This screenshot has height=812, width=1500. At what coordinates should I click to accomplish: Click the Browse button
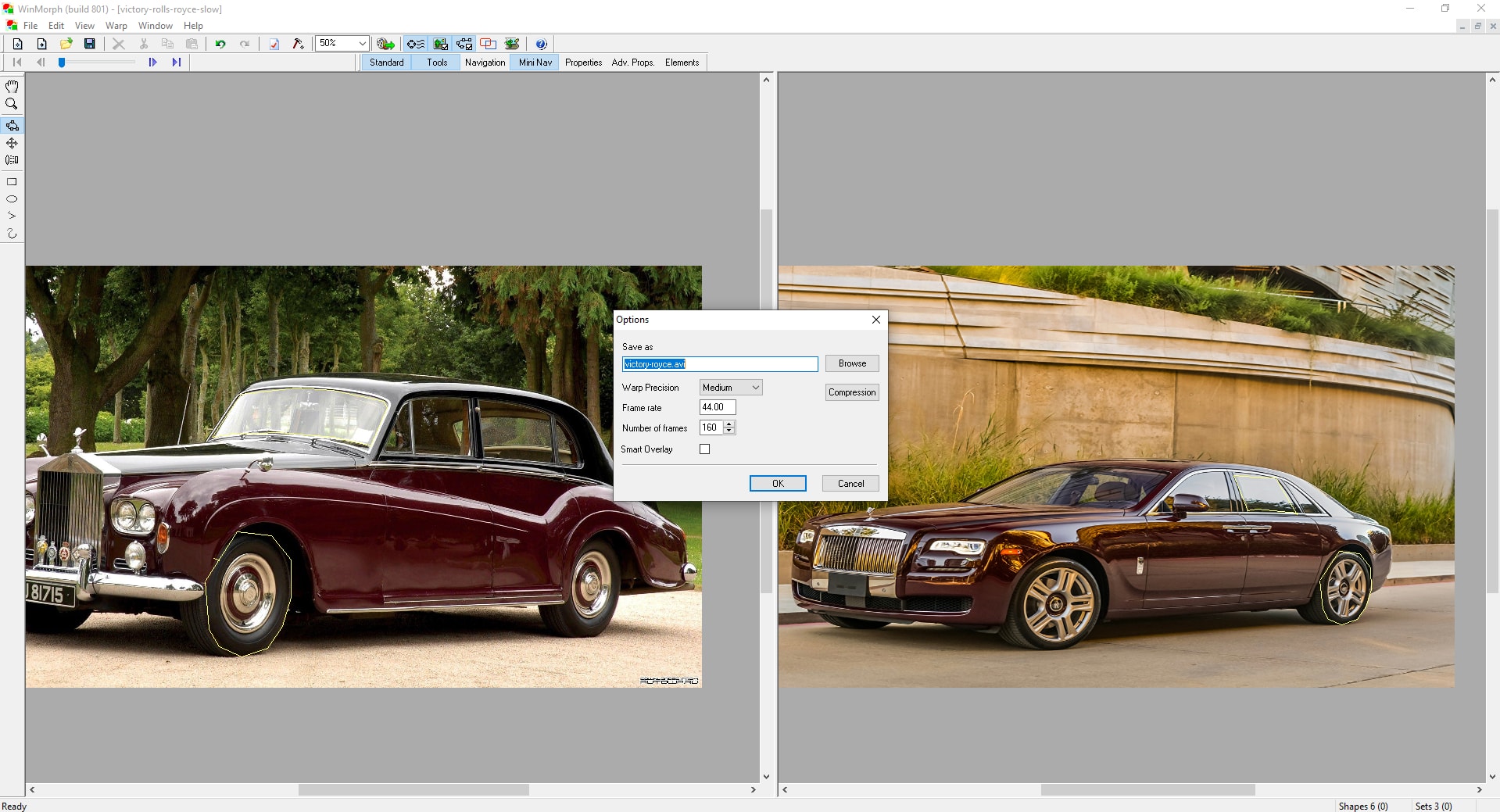[x=851, y=363]
